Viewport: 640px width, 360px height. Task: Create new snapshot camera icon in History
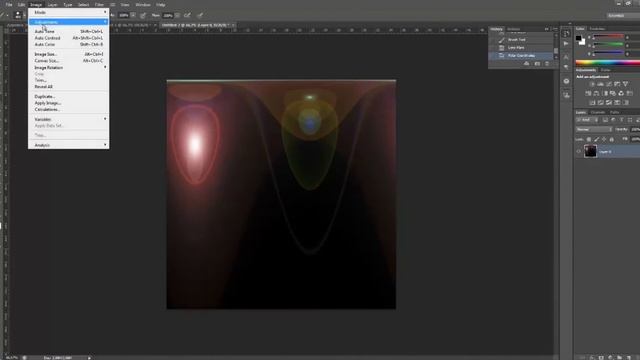click(537, 64)
